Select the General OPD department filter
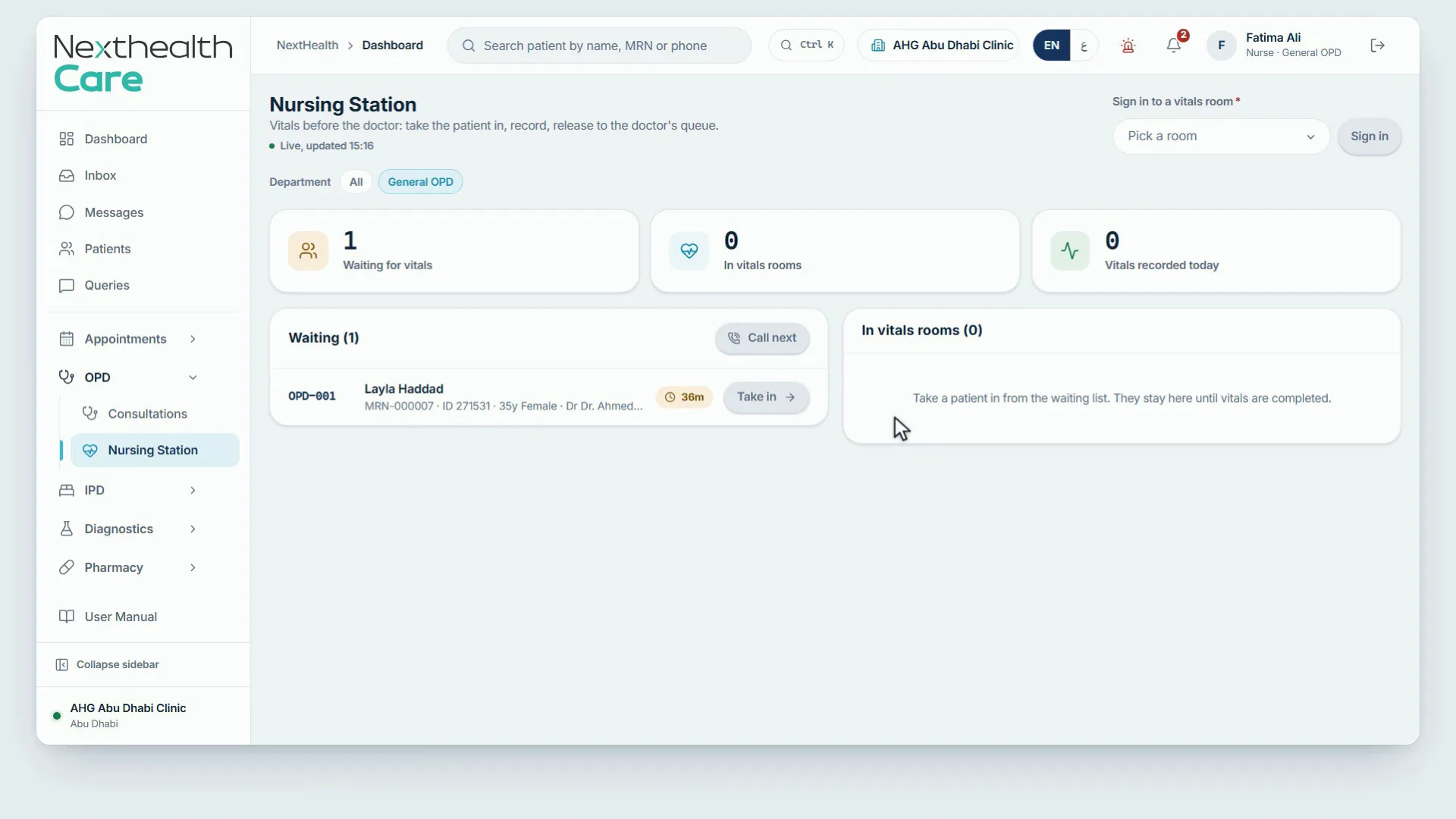The width and height of the screenshot is (1456, 819). 420,182
